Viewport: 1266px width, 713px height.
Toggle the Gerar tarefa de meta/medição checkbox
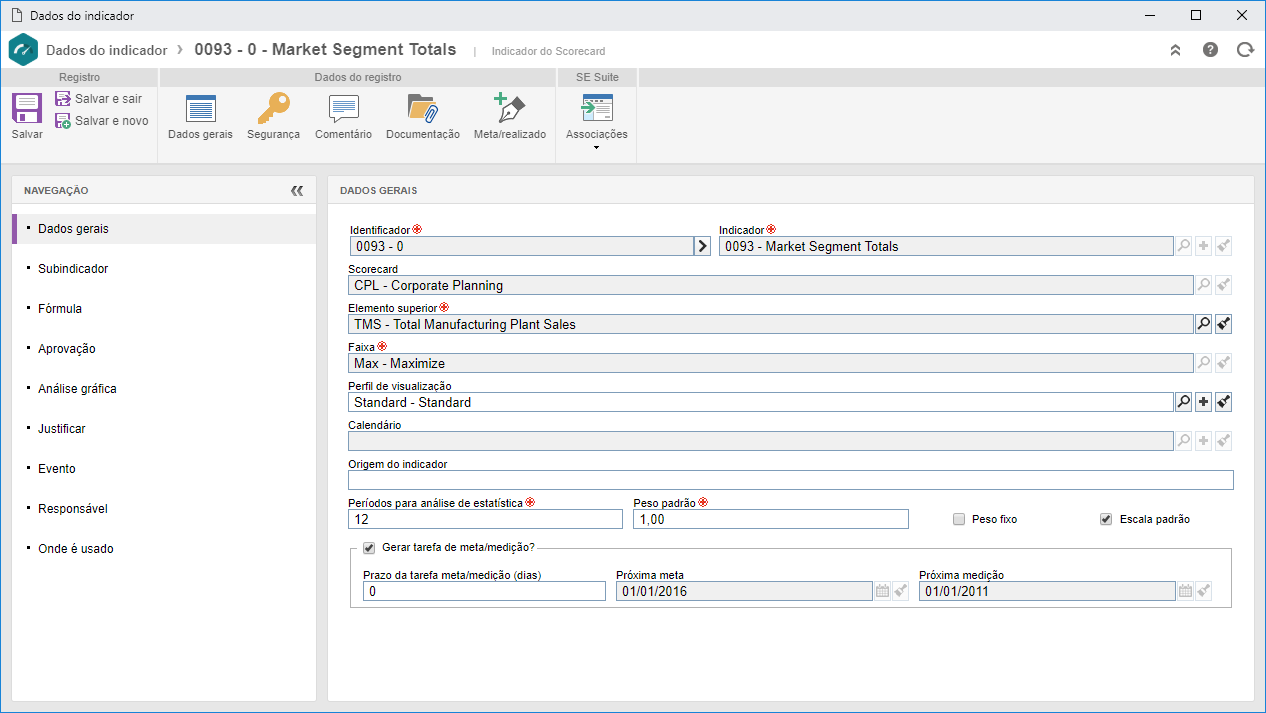(369, 547)
